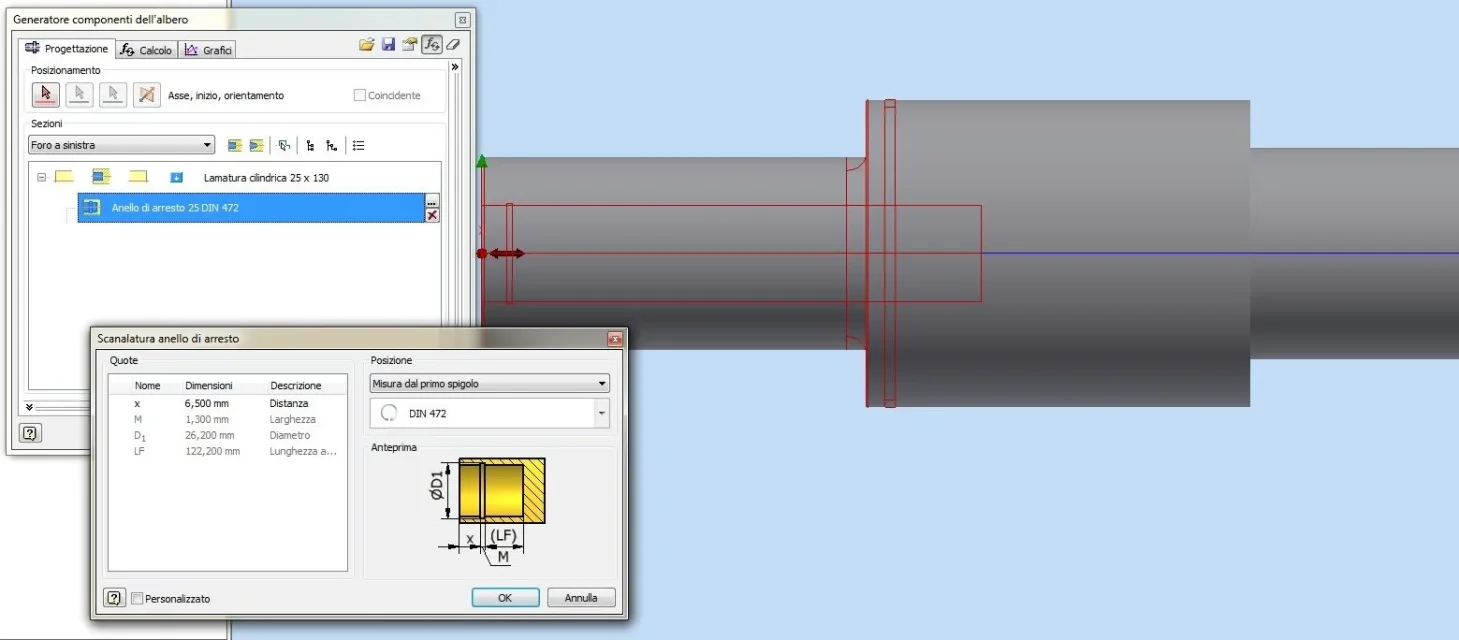Click the blue floppy save icon

[389, 45]
